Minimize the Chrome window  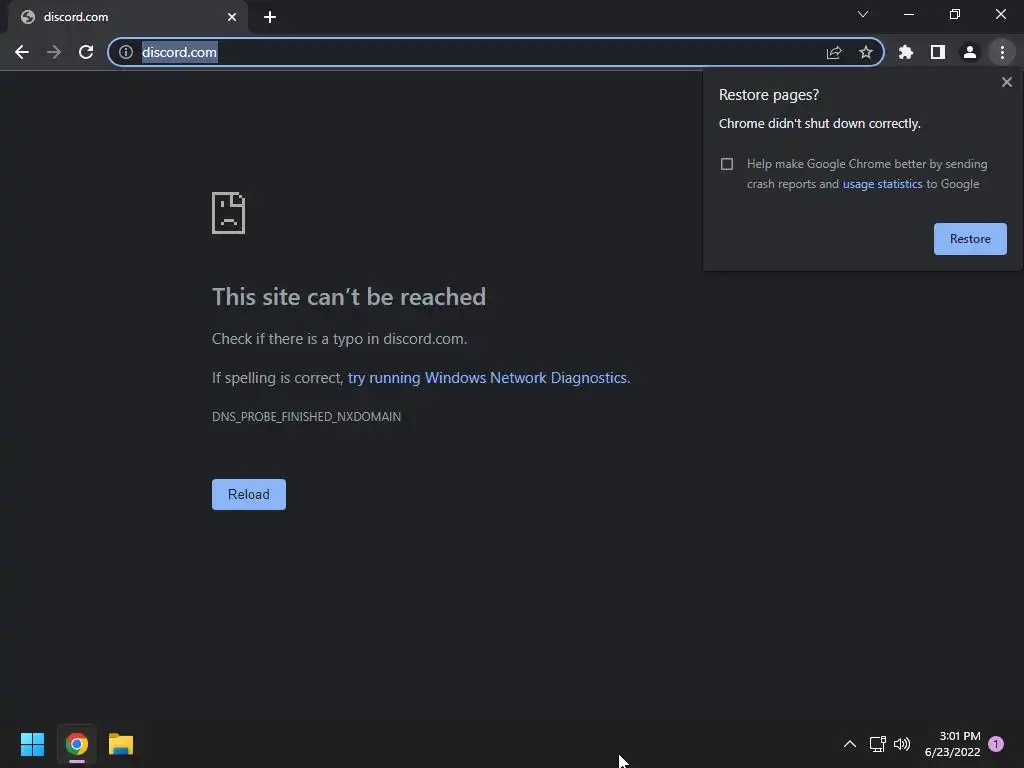908,14
